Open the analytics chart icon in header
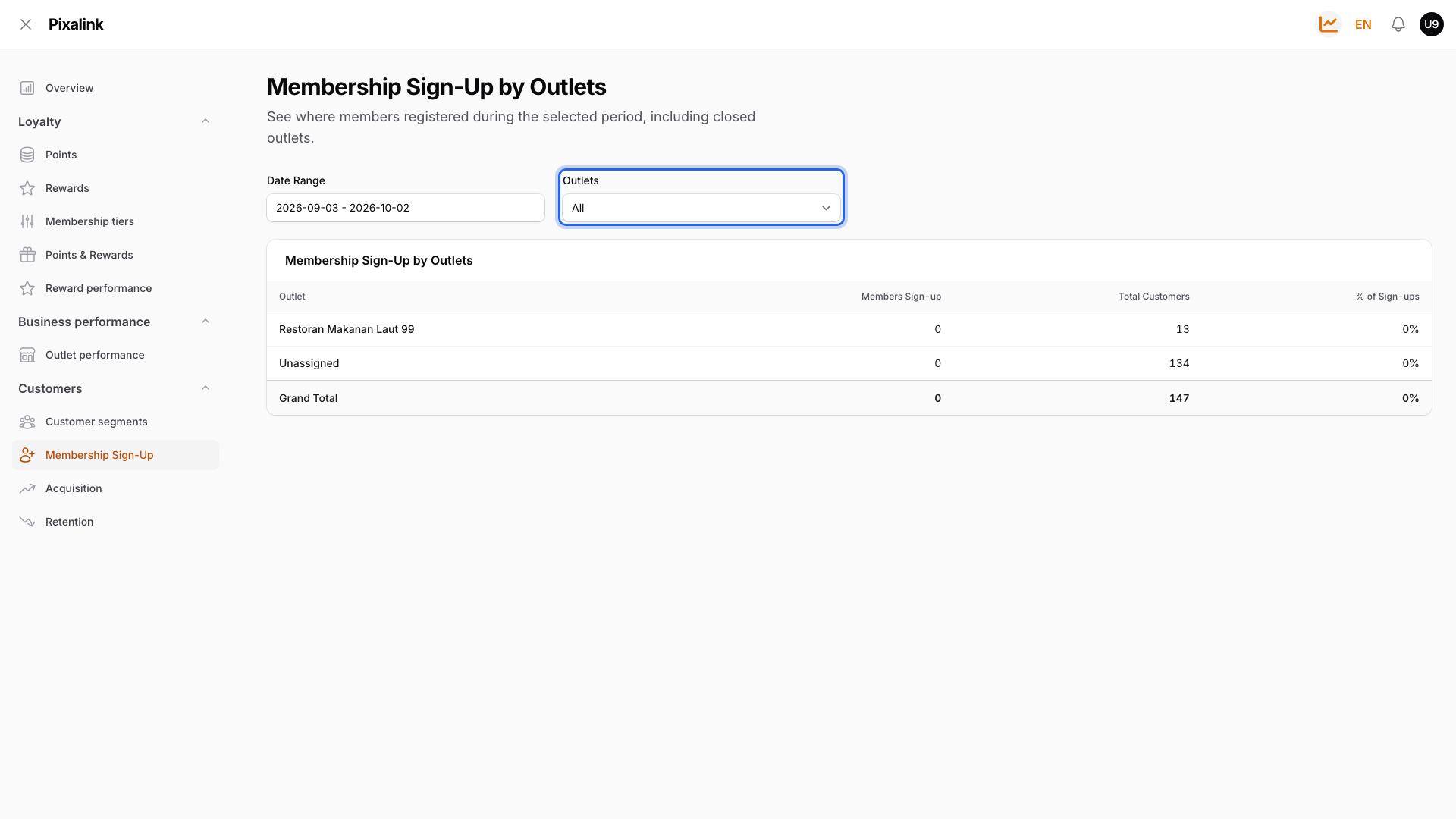1456x819 pixels. (x=1329, y=24)
